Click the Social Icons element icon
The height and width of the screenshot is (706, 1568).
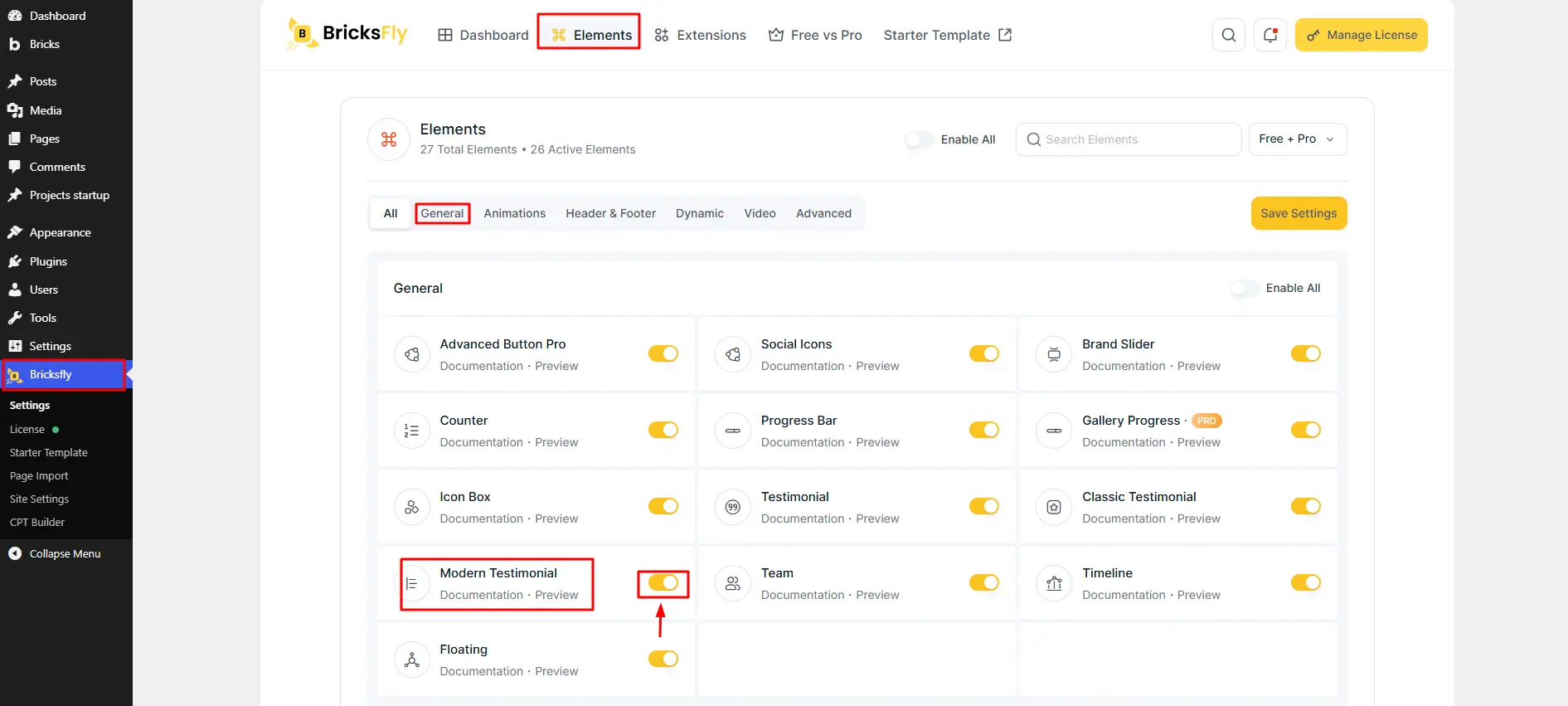click(733, 354)
